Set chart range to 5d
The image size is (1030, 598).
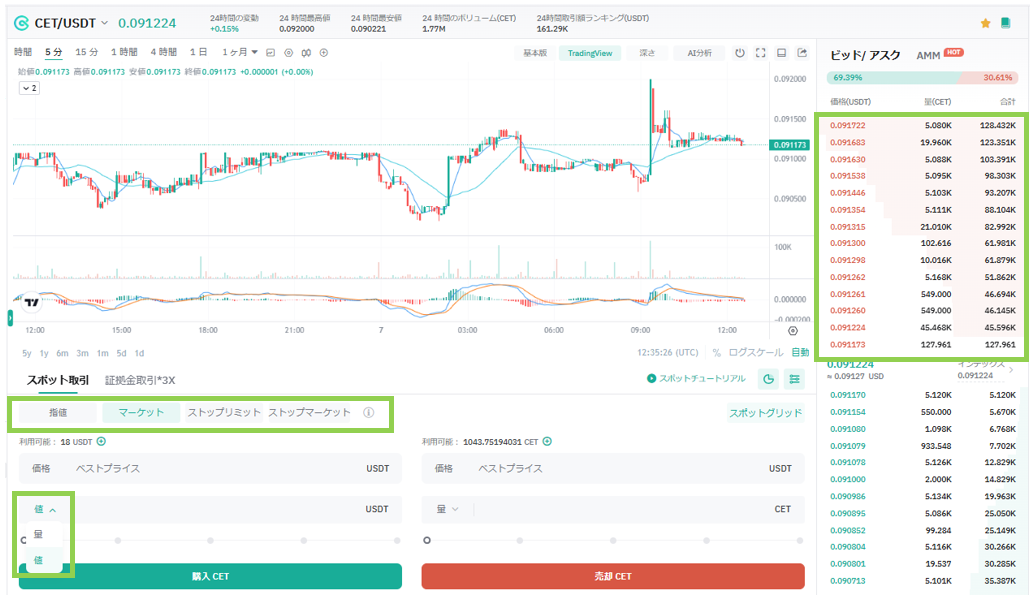(122, 353)
